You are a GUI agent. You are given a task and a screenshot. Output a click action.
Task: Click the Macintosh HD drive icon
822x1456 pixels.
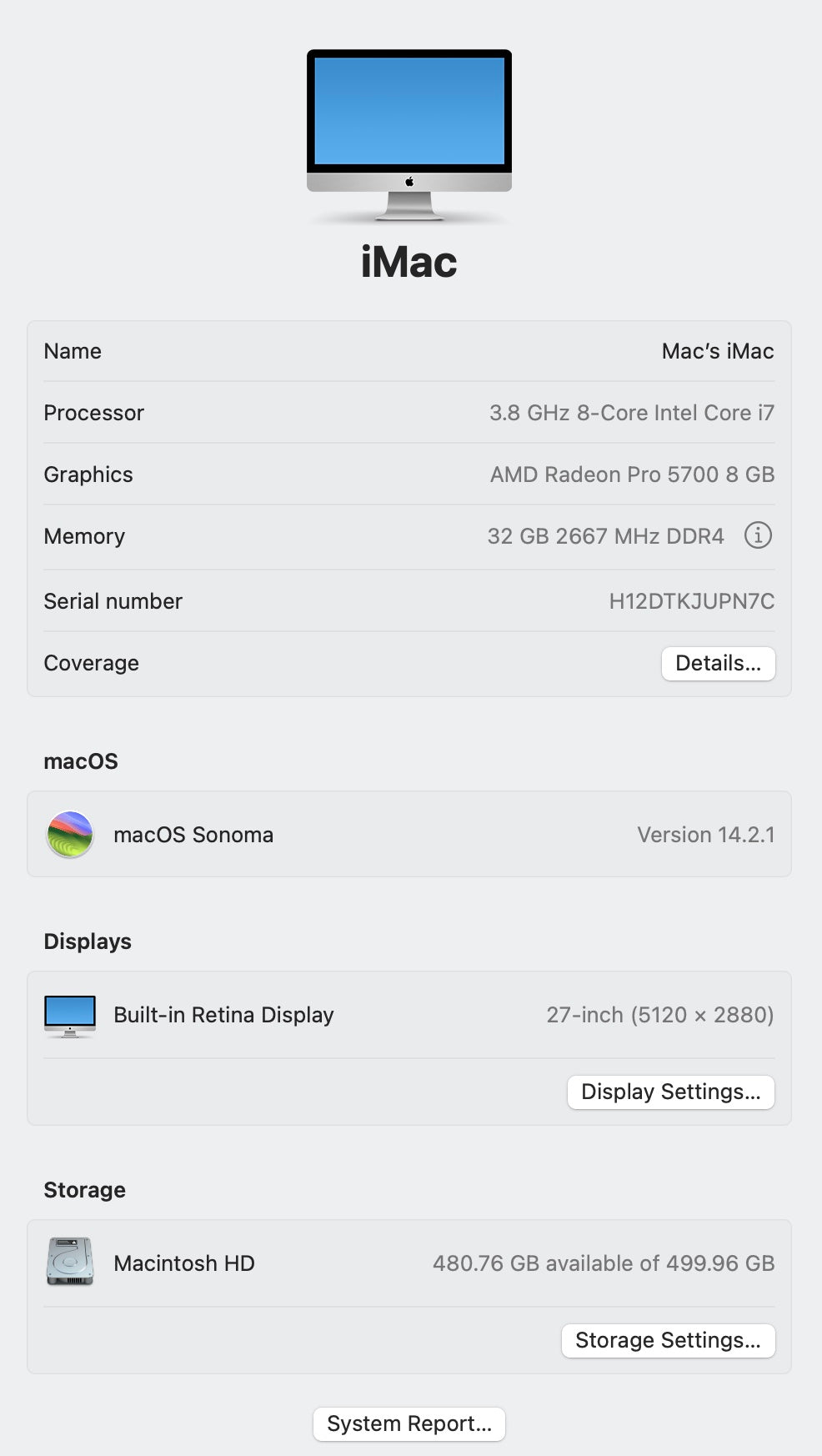(x=70, y=1262)
